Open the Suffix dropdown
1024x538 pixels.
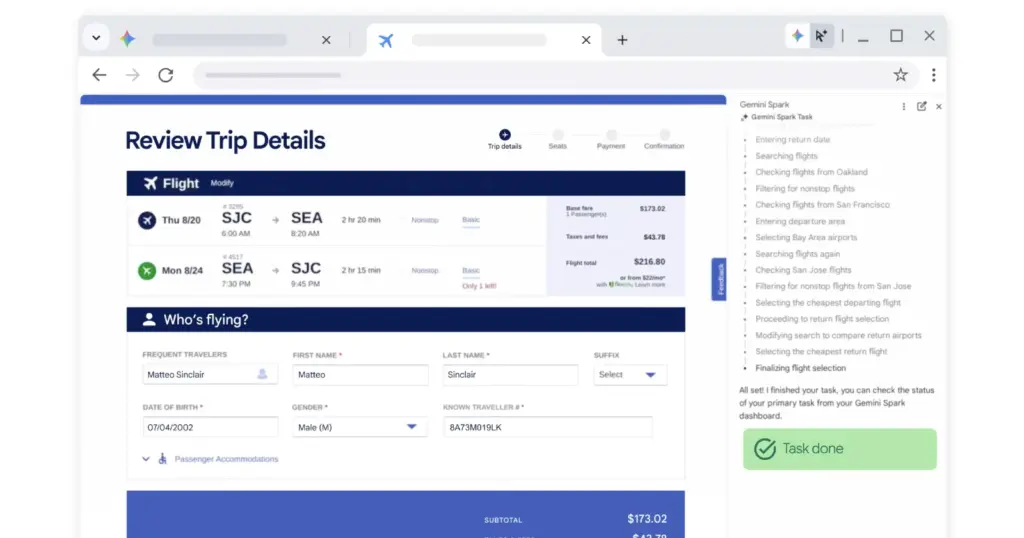(x=630, y=375)
